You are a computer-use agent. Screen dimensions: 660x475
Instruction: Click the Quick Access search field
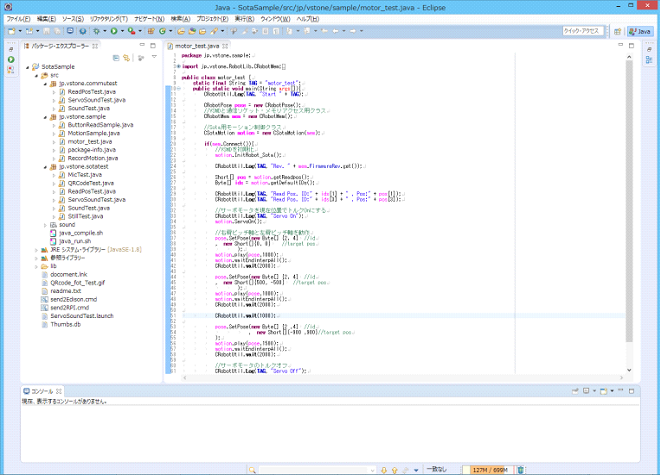(x=583, y=31)
